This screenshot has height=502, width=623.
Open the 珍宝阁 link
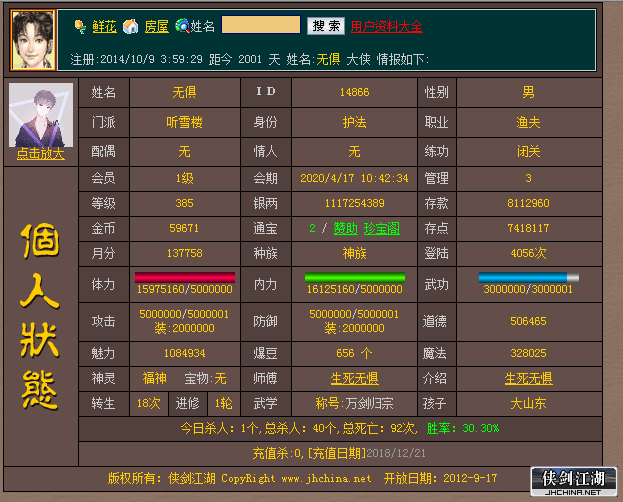click(381, 229)
